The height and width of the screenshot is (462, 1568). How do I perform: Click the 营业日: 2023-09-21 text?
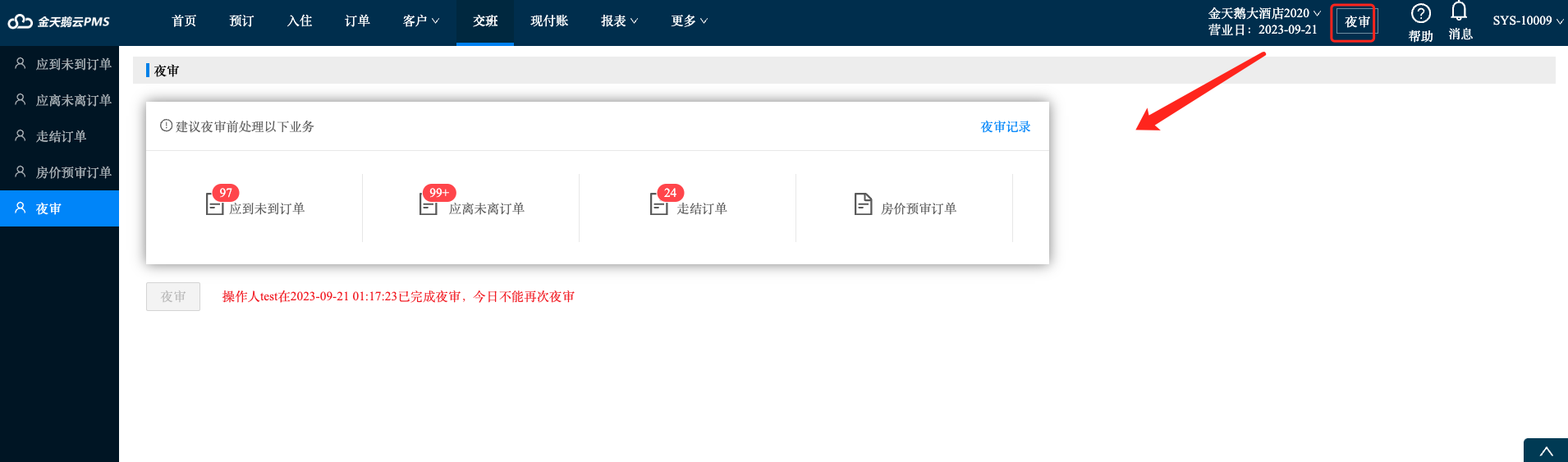[1263, 30]
